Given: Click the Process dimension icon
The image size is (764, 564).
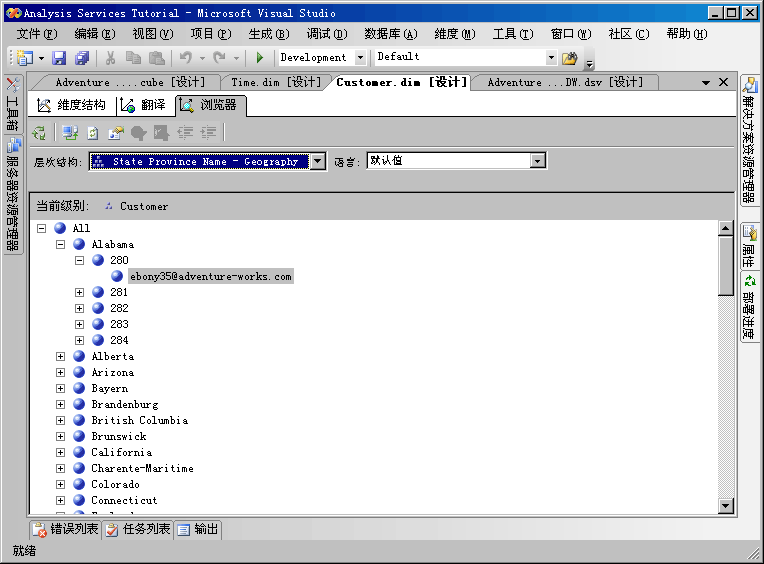Looking at the screenshot, I should tap(39, 132).
